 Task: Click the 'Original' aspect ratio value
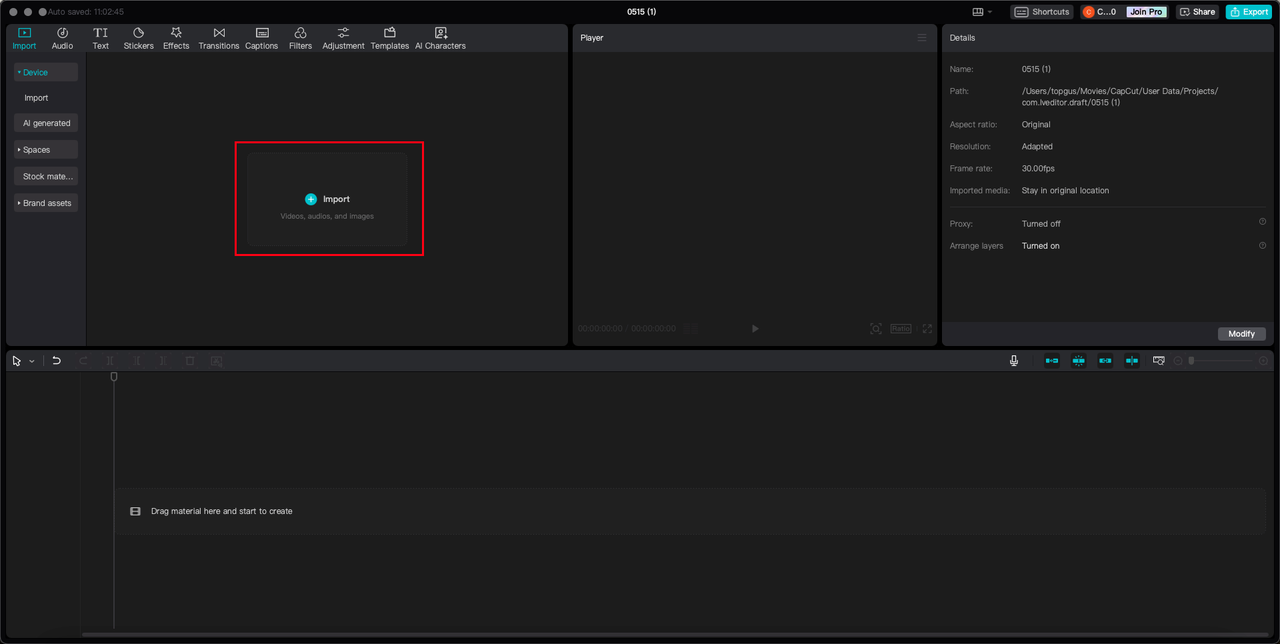point(1036,124)
